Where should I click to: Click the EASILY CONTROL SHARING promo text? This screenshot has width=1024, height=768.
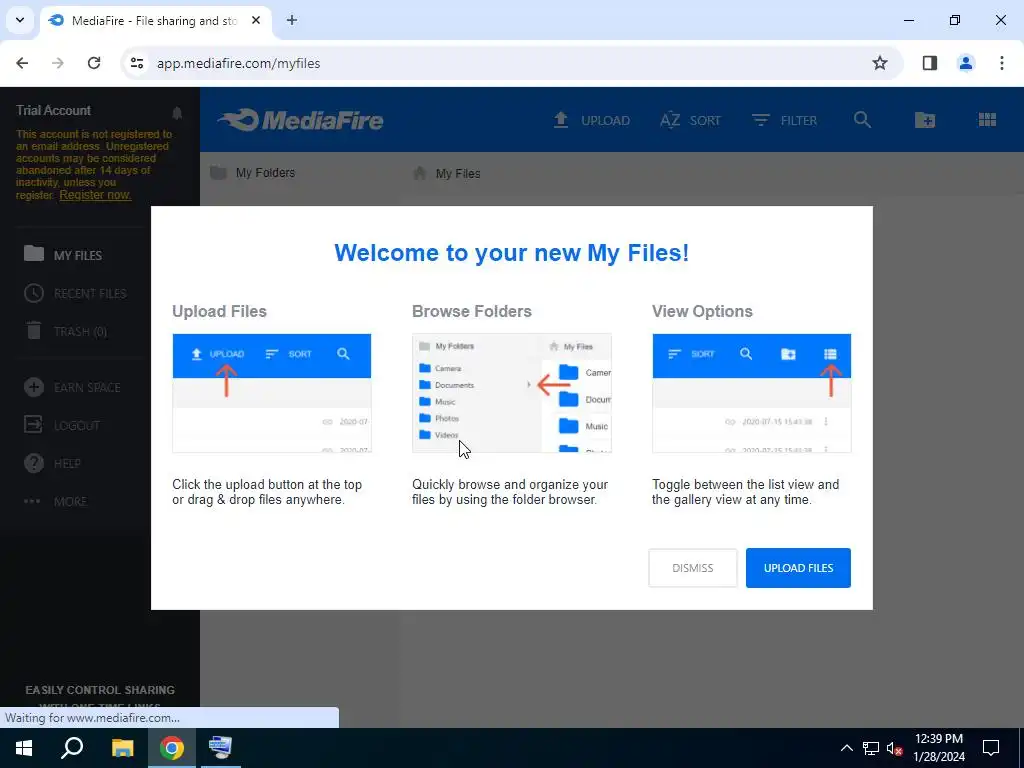pos(100,690)
